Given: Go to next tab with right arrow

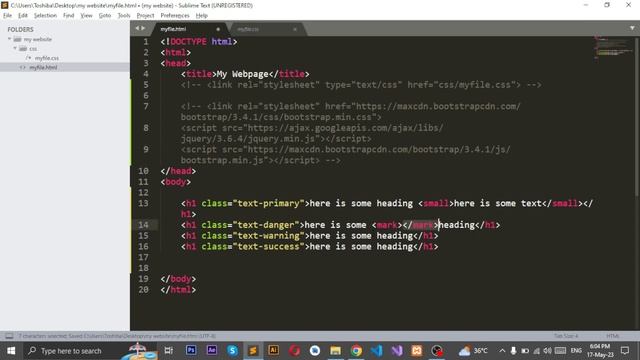Looking at the screenshot, I should (x=143, y=28).
